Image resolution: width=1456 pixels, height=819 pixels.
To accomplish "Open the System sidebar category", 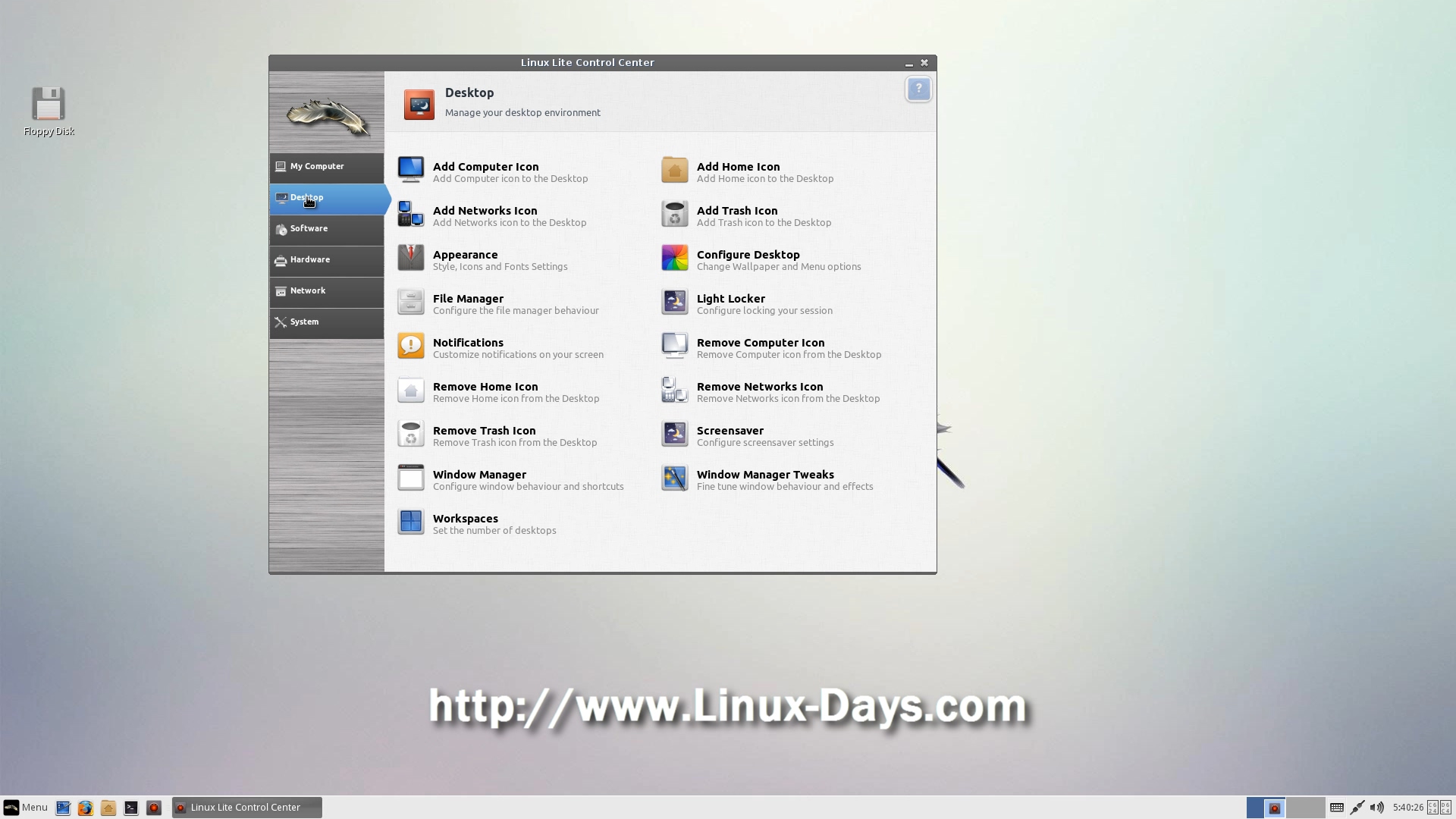I will [327, 322].
